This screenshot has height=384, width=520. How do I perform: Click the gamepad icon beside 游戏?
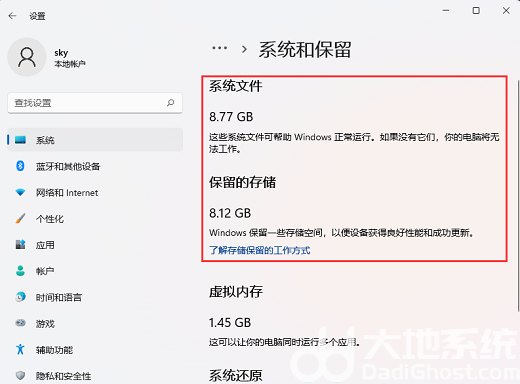point(20,323)
